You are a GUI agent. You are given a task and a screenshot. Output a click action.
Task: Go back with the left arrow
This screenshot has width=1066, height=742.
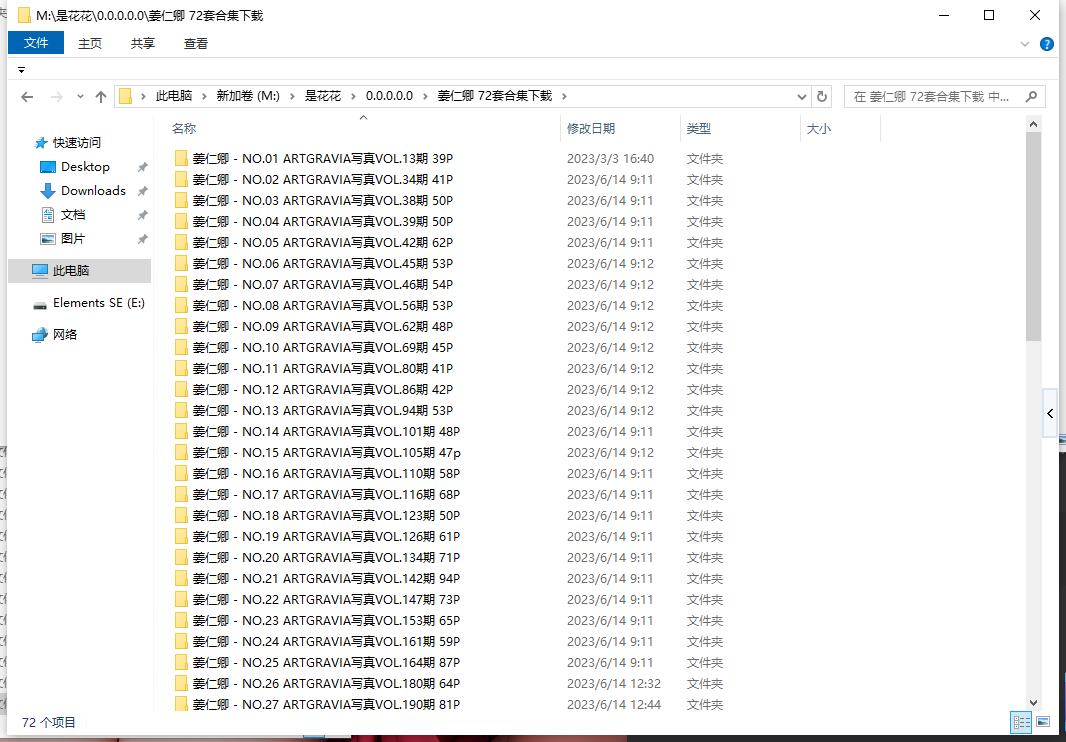click(27, 97)
